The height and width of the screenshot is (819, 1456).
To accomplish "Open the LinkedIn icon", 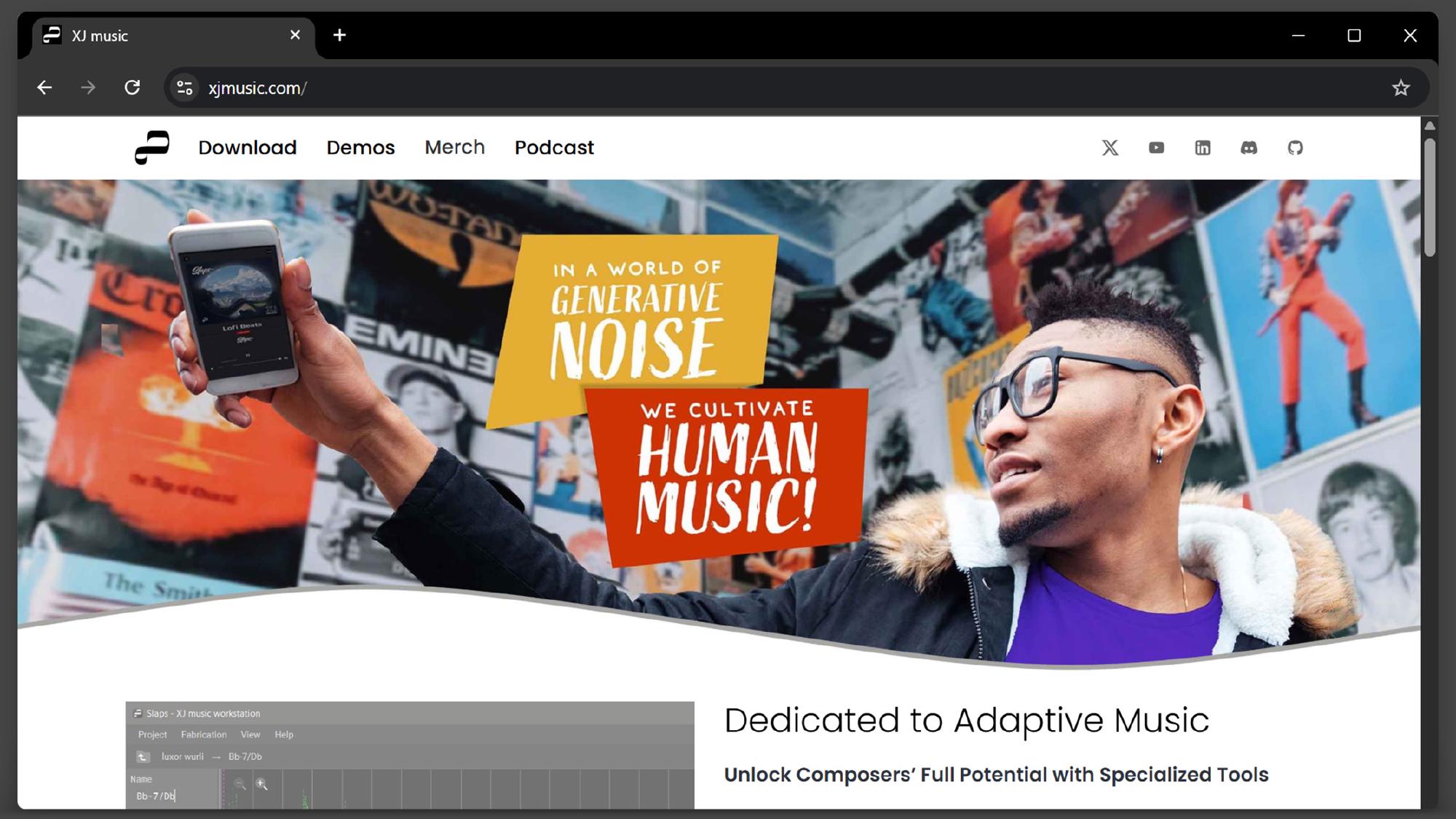I will point(1203,148).
